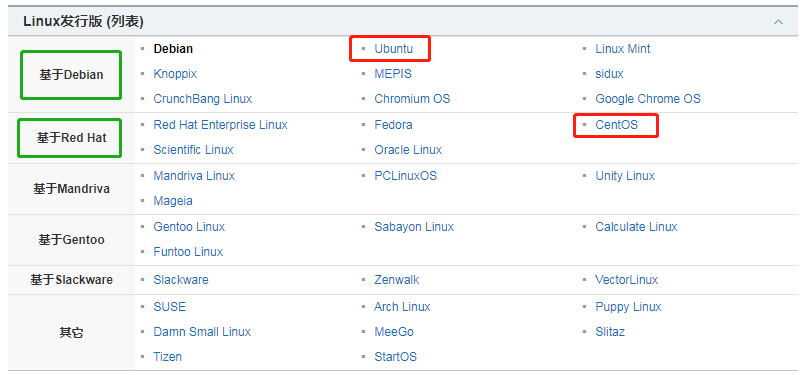Open the PCLinuxOS link
Image resolution: width=807 pixels, height=375 pixels.
click(405, 176)
